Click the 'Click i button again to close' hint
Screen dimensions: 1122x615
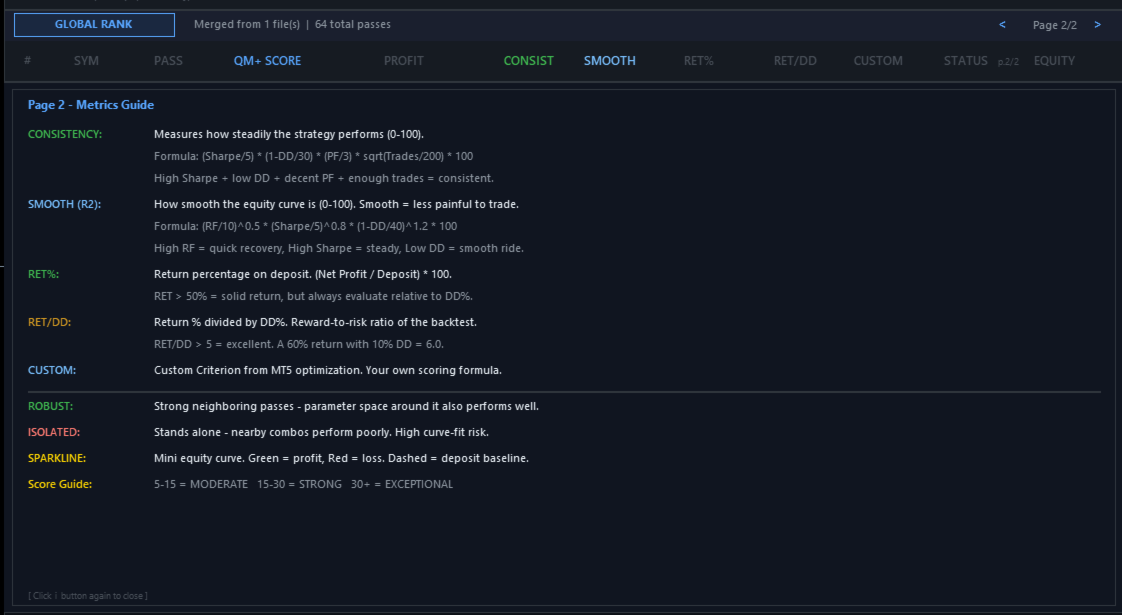click(x=88, y=596)
